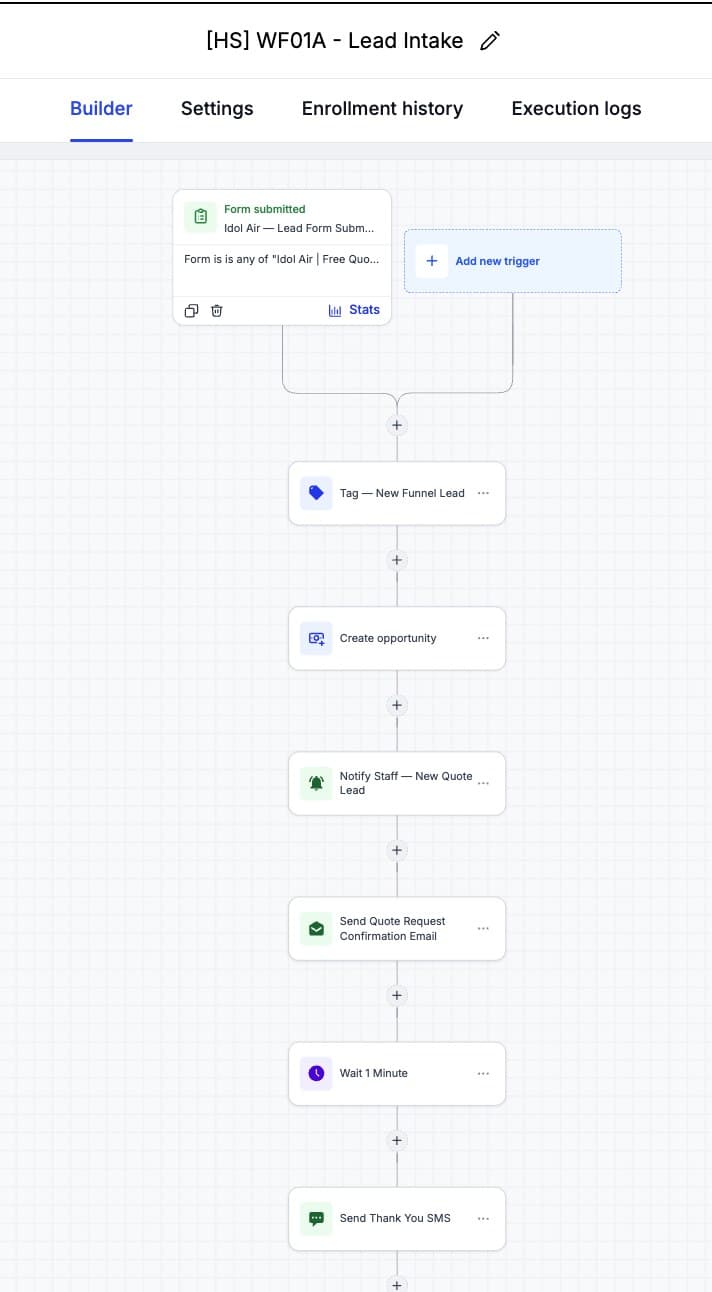This screenshot has height=1292, width=712.
Task: Open the Settings tab
Action: [217, 109]
